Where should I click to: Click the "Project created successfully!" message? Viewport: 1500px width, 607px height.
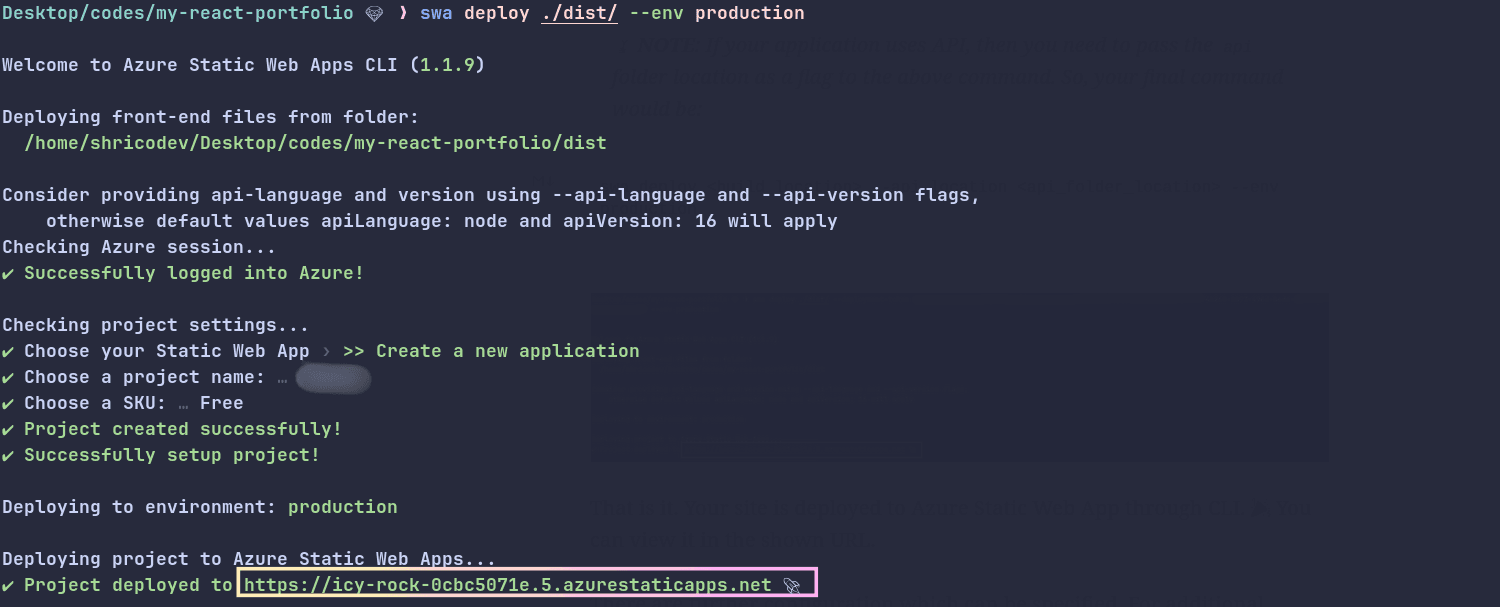(x=183, y=429)
